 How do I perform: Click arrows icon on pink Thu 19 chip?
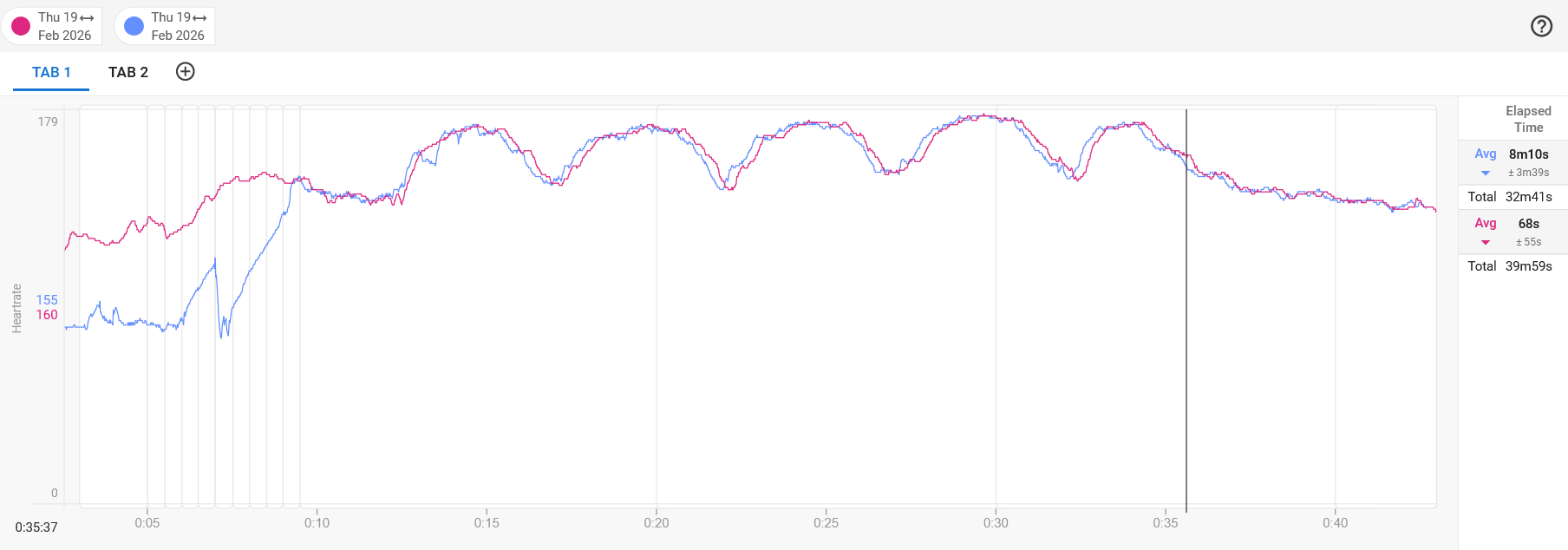pos(87,18)
